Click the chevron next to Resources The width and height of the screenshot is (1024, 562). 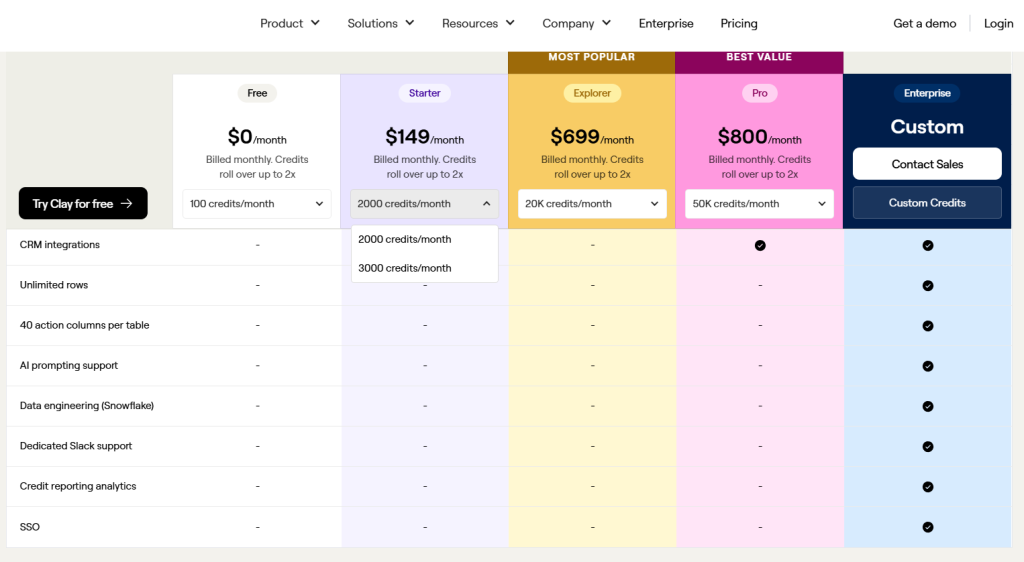[510, 23]
